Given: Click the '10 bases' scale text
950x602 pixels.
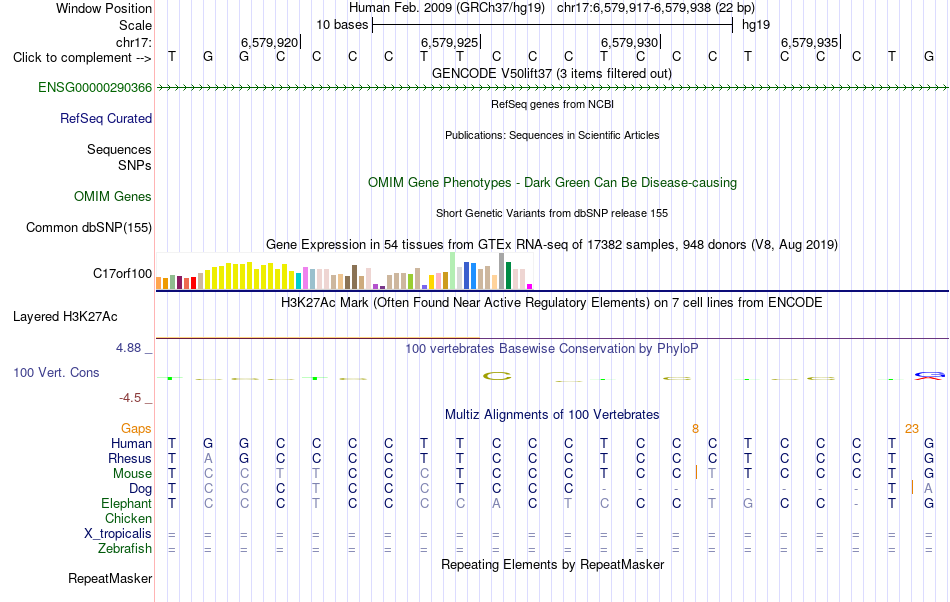Looking at the screenshot, I should pos(342,25).
